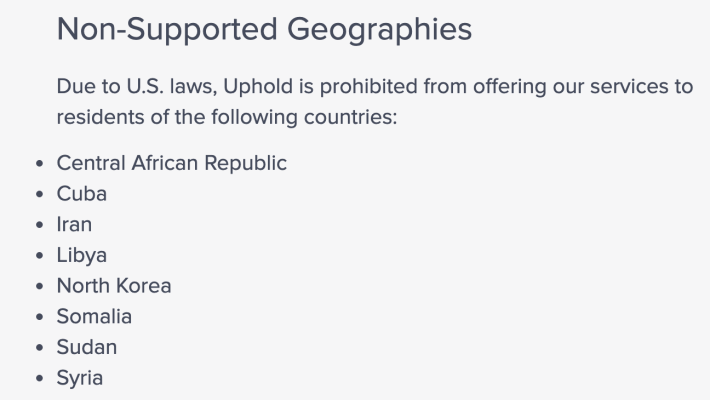Click the Libya list entry
The width and height of the screenshot is (710, 400).
point(82,255)
